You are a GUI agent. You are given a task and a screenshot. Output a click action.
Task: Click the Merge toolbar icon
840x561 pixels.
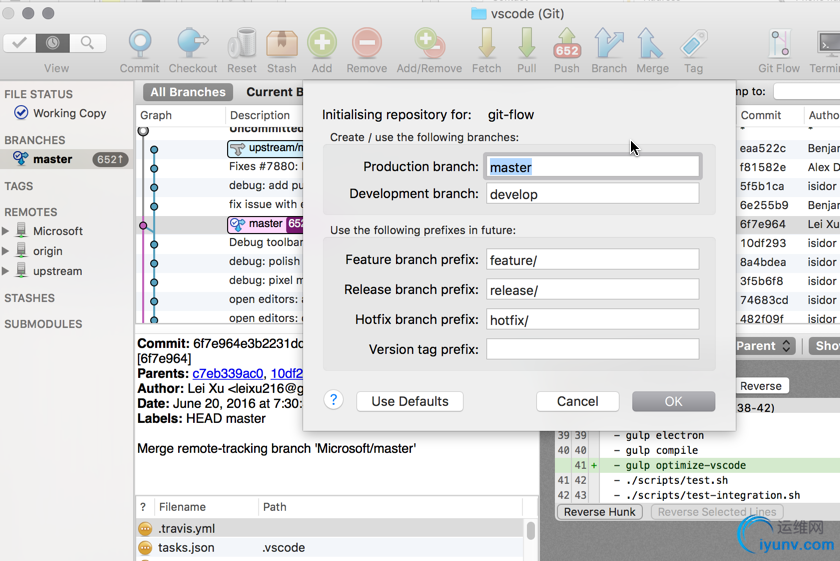click(x=650, y=43)
